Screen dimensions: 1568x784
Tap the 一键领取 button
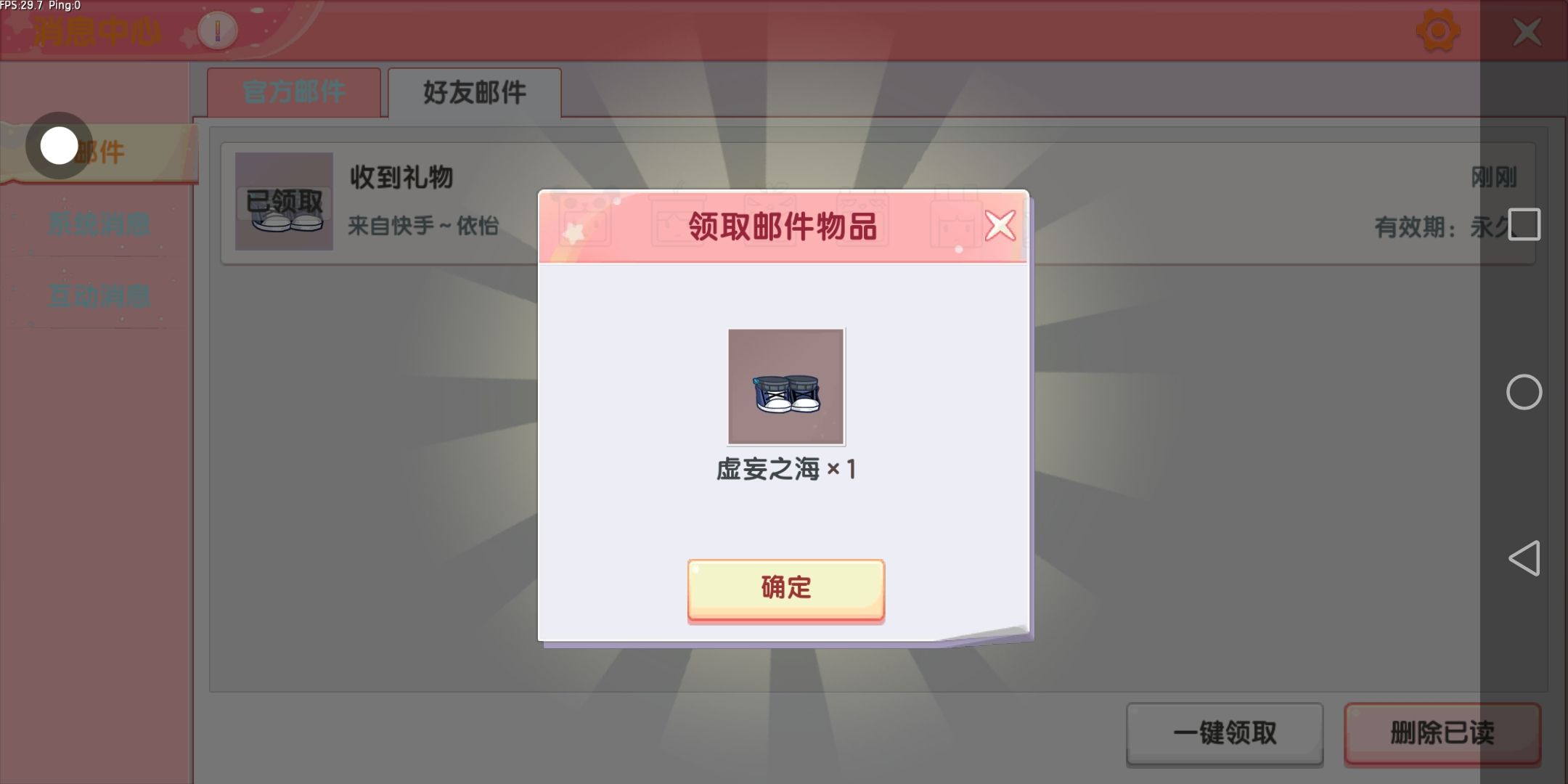[x=1225, y=733]
